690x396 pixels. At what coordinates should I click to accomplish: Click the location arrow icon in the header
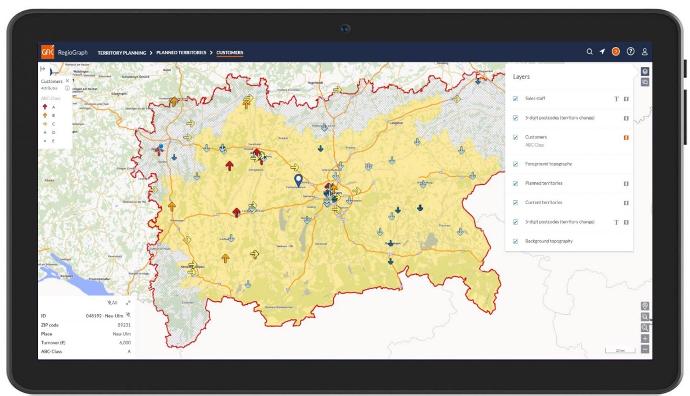click(x=602, y=52)
